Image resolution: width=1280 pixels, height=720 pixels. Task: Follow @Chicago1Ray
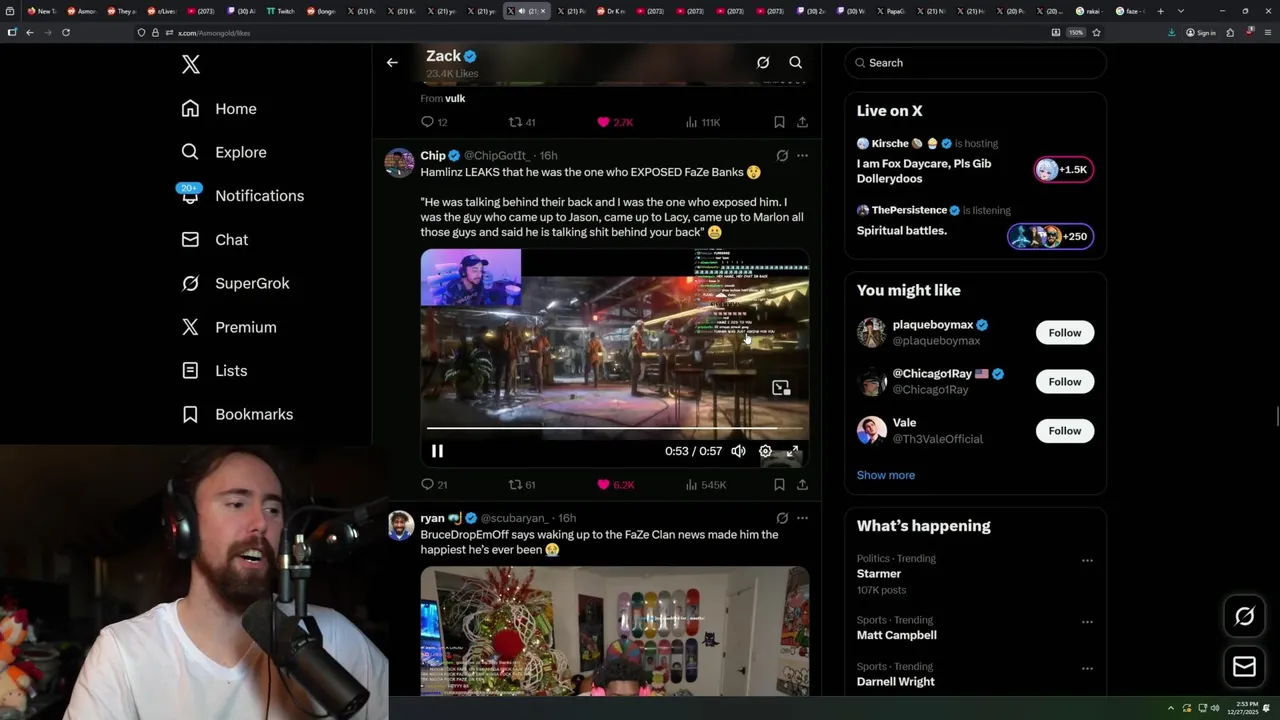[x=1065, y=381]
